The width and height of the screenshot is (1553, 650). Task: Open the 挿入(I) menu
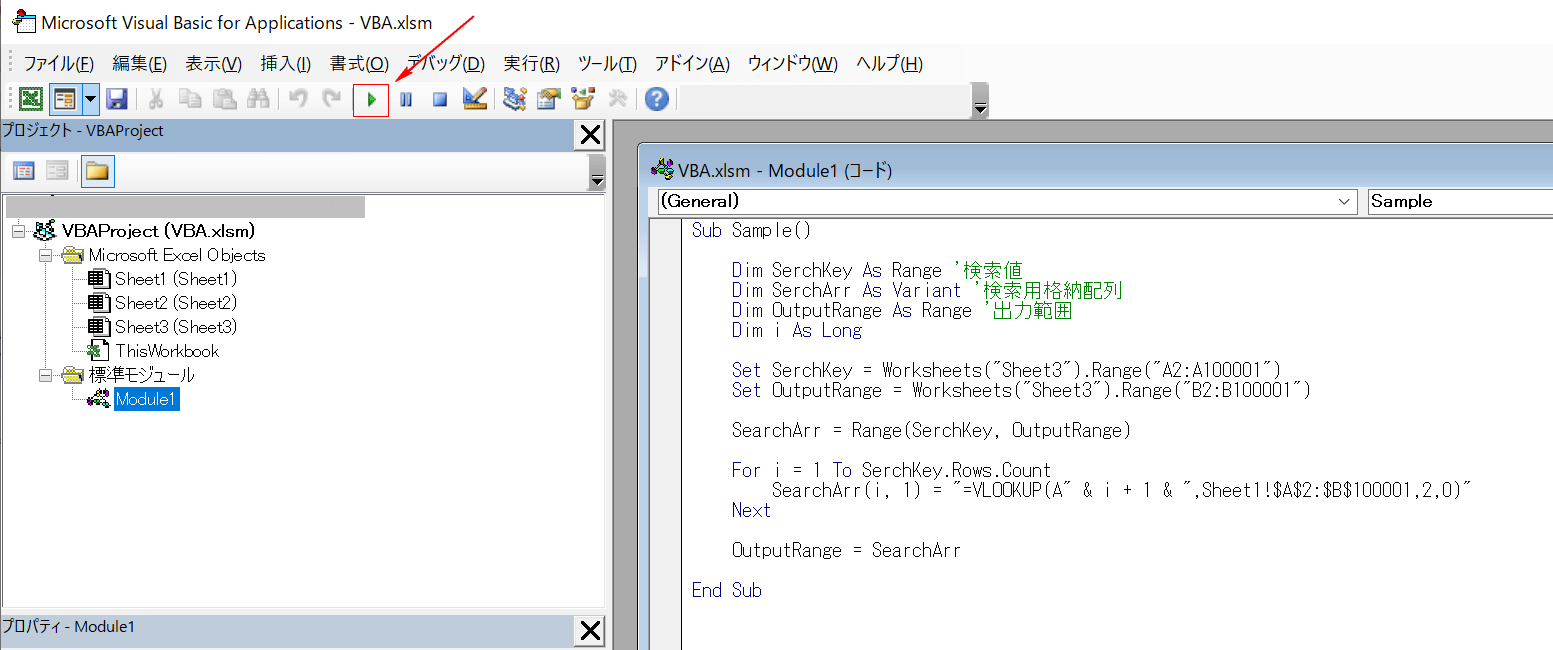285,64
